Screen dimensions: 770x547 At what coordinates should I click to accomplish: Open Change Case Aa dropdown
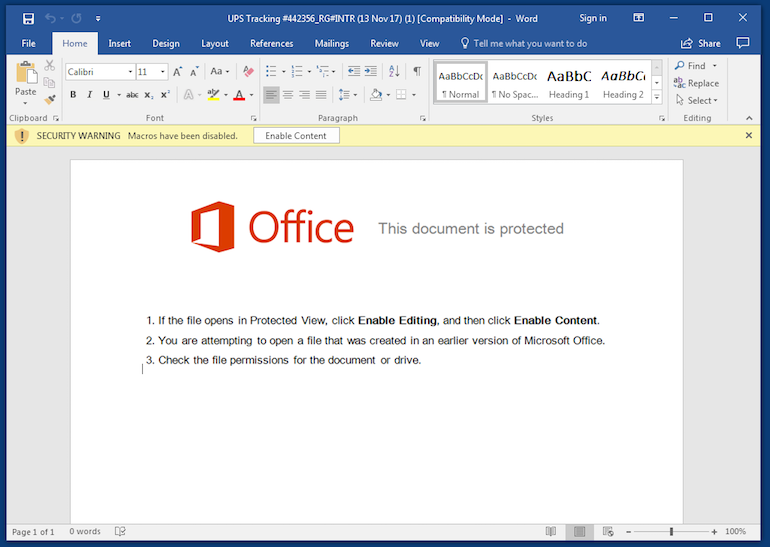220,72
